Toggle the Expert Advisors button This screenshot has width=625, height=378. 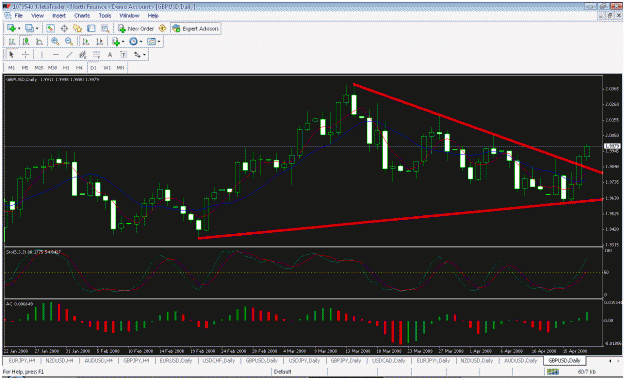[x=195, y=28]
